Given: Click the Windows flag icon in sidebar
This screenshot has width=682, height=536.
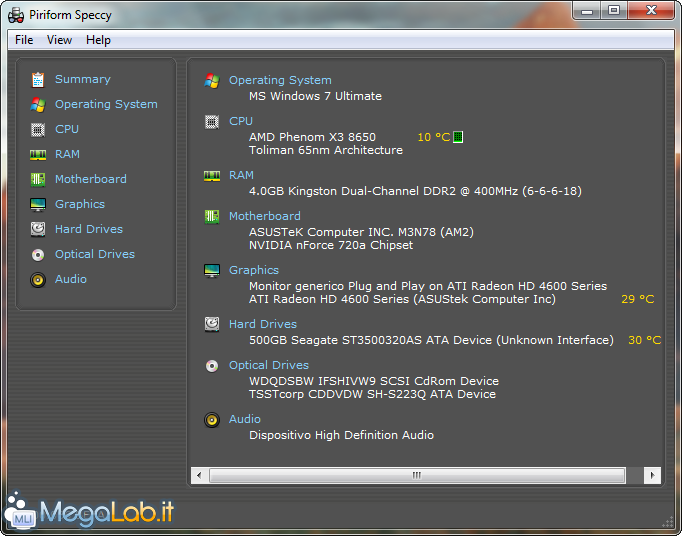Looking at the screenshot, I should (38, 104).
